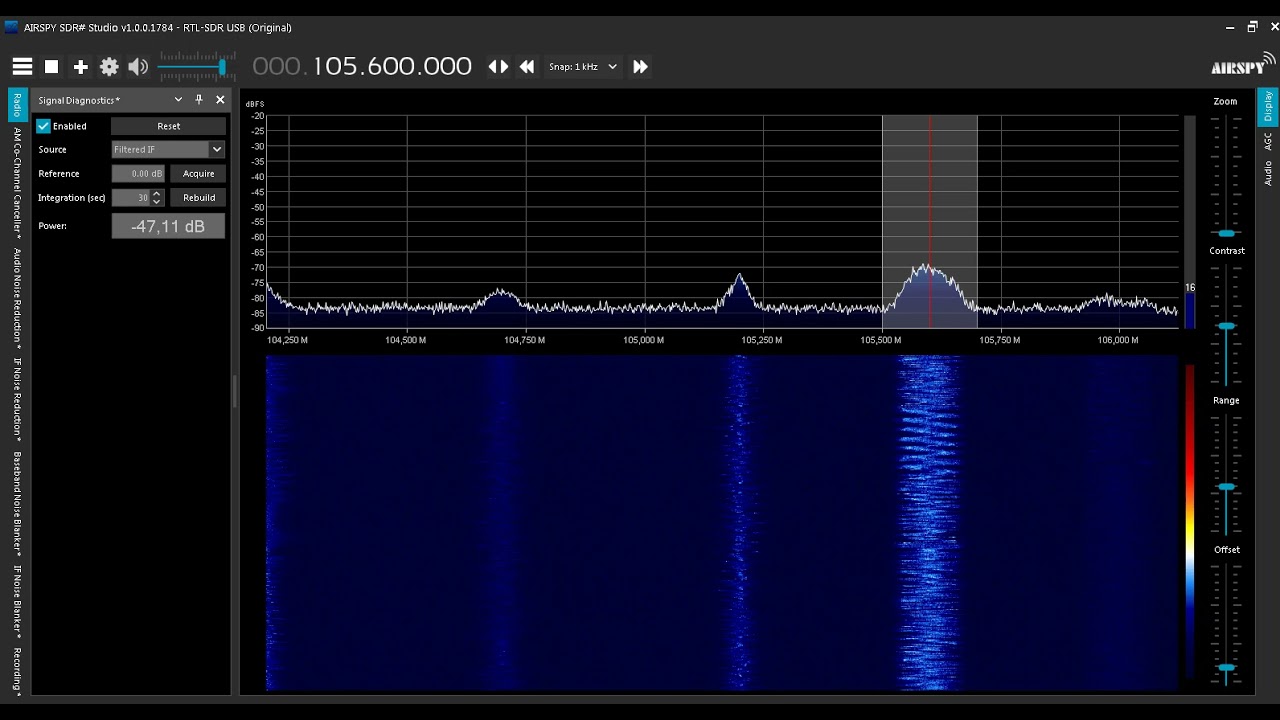
Task: Click the AIRSPY logo
Action: [x=1242, y=66]
